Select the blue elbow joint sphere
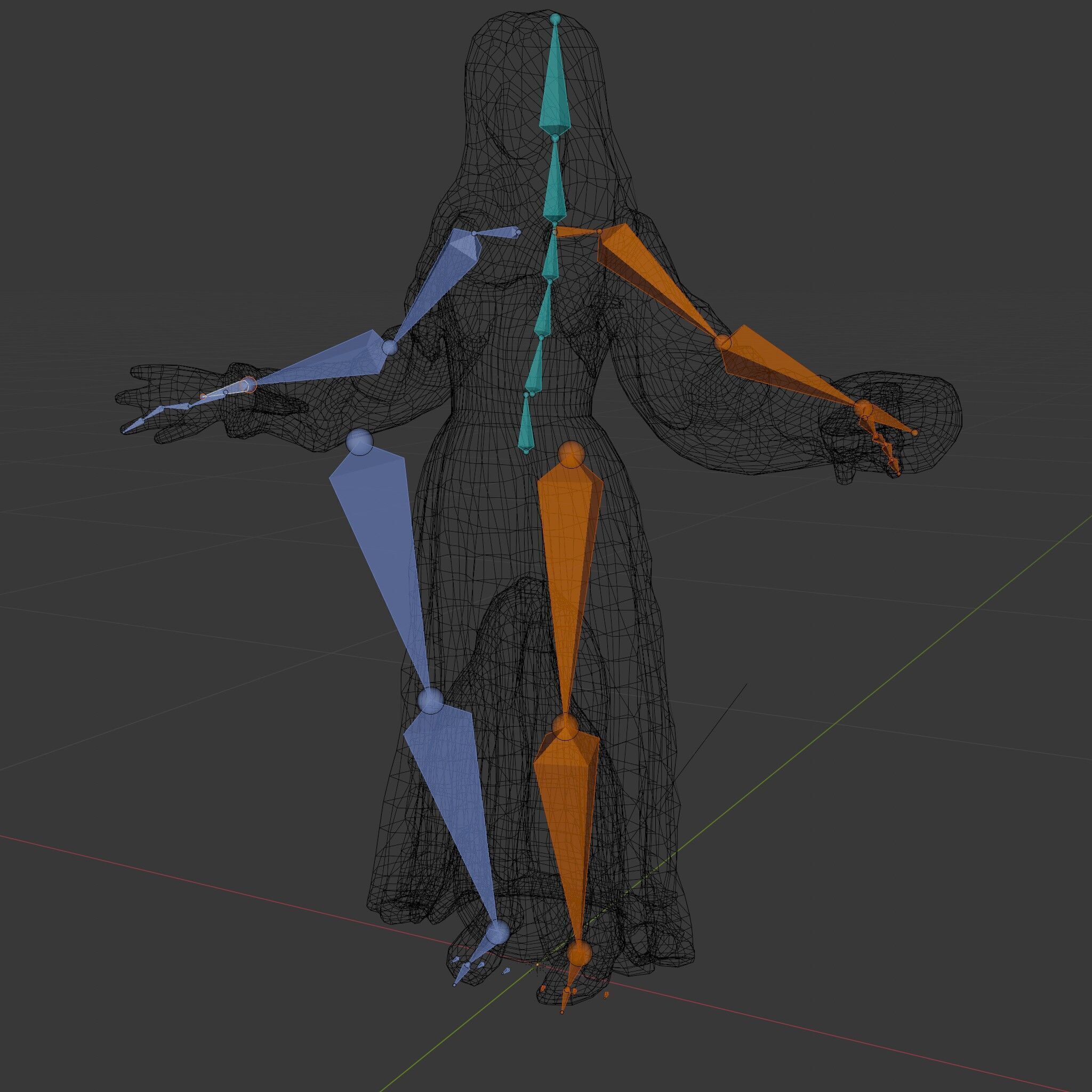The height and width of the screenshot is (1092, 1092). 390,347
